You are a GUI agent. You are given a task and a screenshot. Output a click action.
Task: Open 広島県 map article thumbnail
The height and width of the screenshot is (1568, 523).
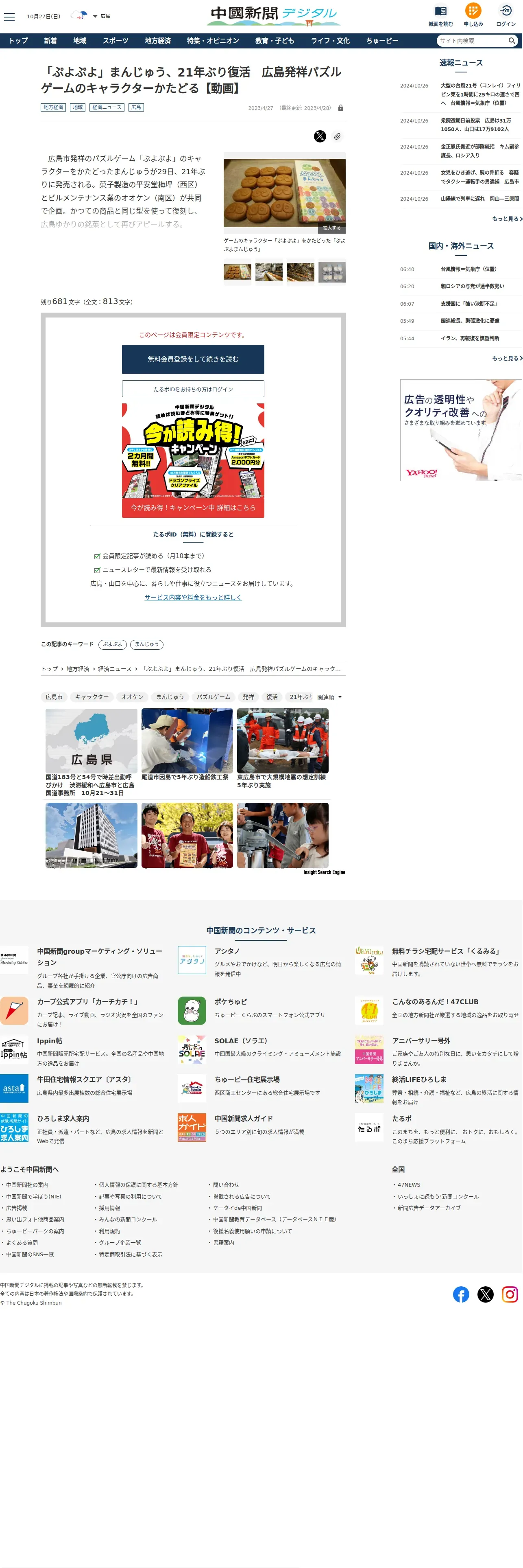[91, 741]
